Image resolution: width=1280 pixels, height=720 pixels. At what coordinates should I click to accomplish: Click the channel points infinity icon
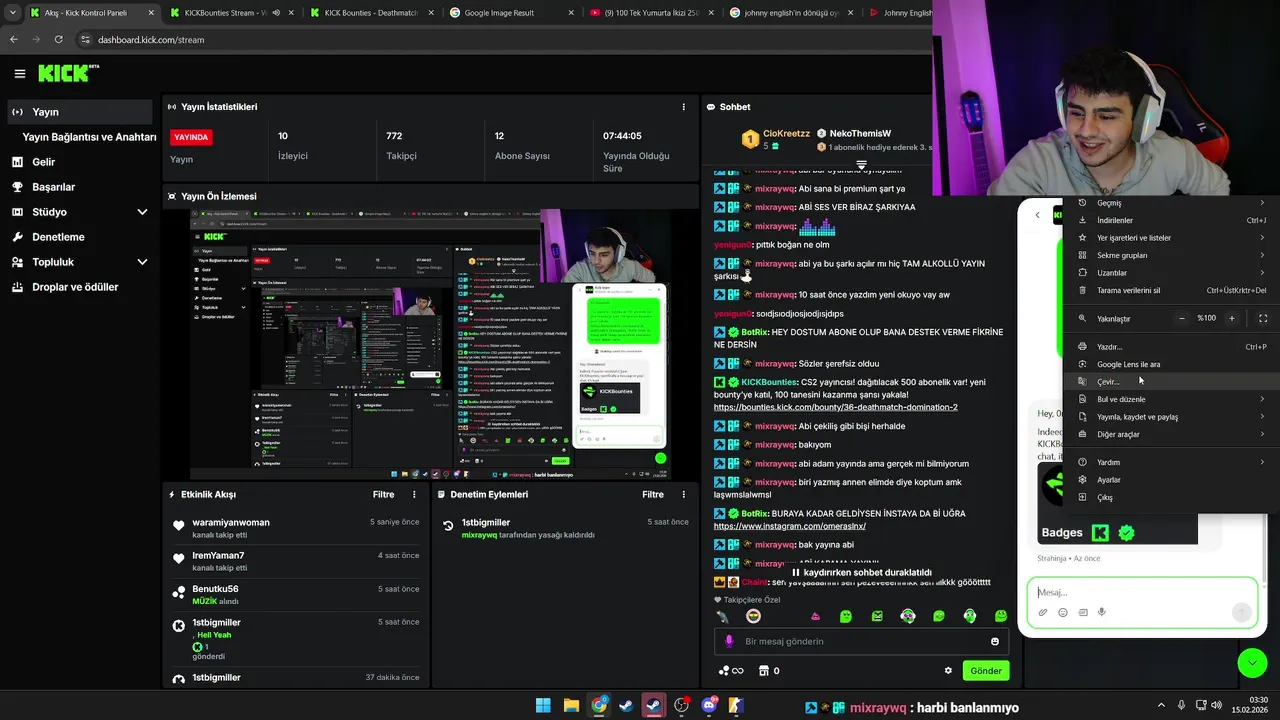point(731,670)
